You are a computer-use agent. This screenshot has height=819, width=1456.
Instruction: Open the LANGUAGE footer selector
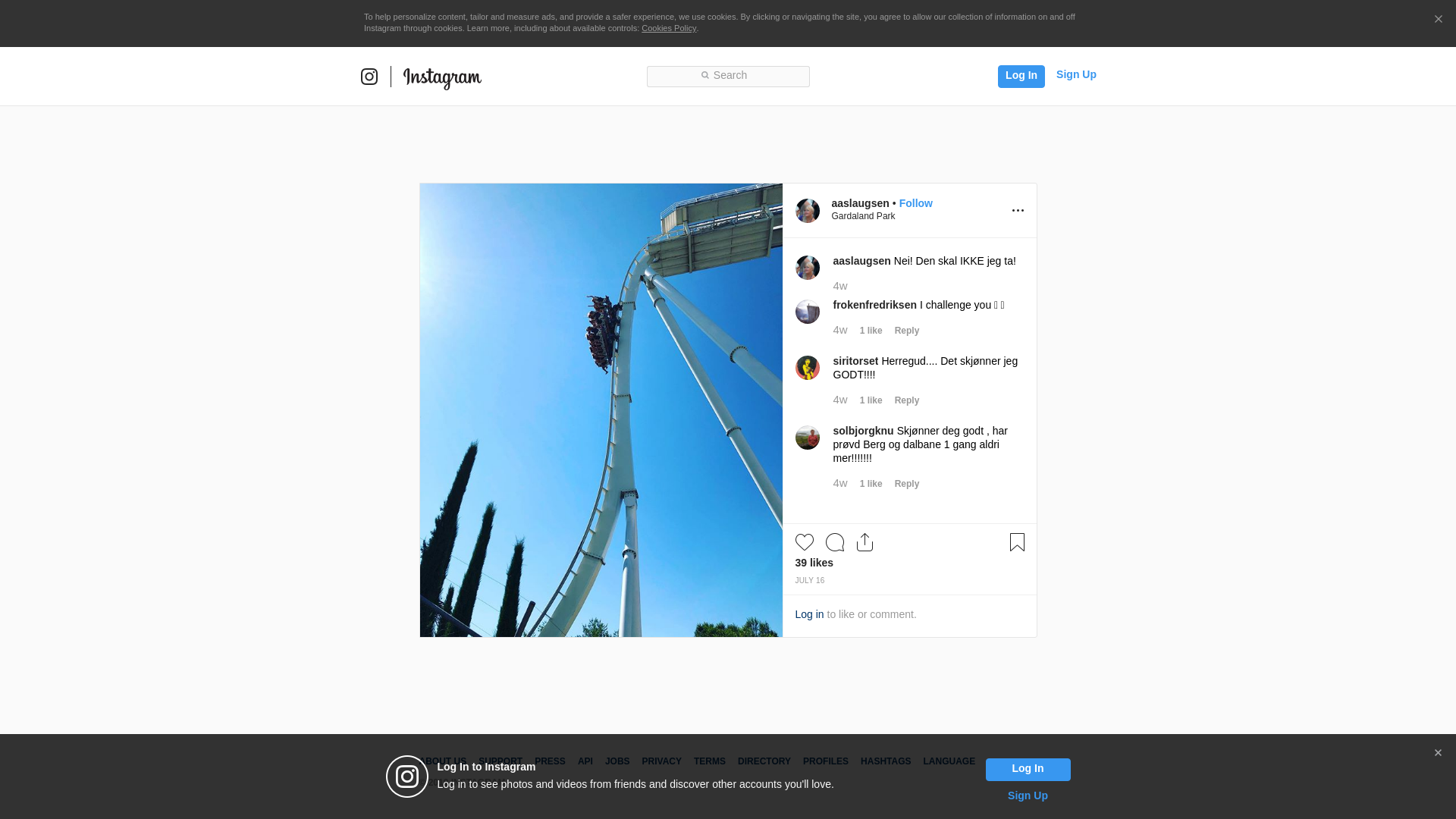click(949, 761)
